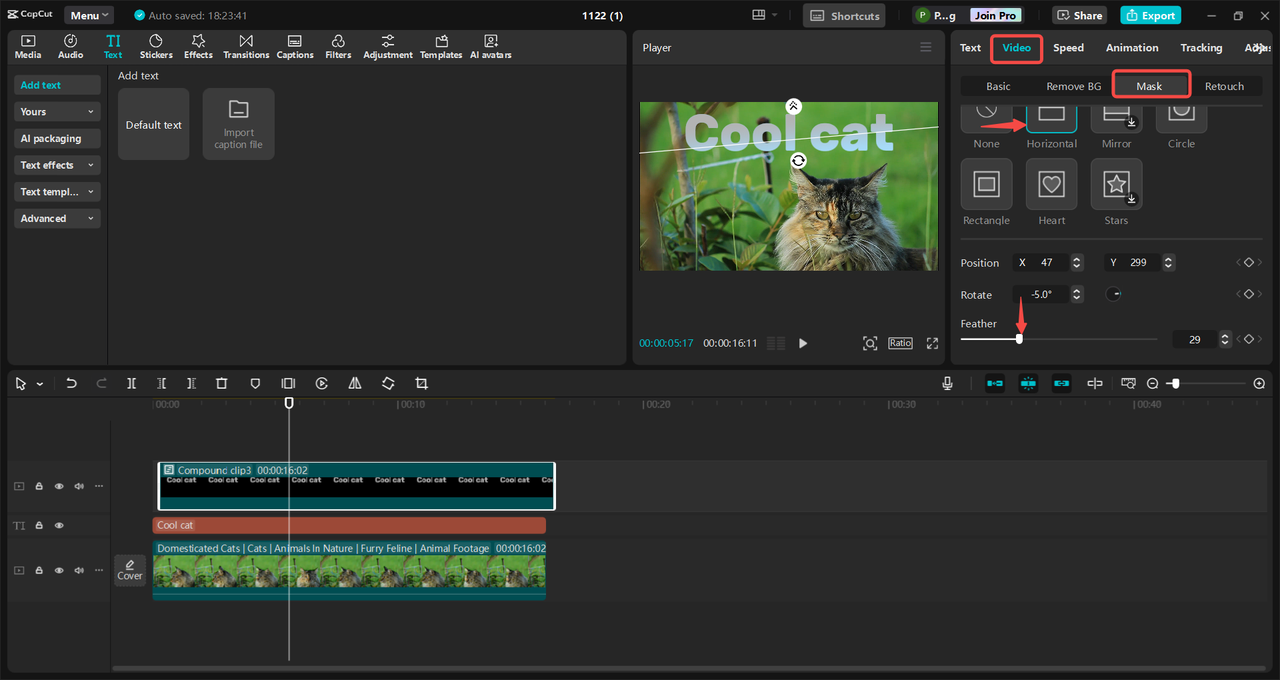Toggle lock on the Cool cat text track
The width and height of the screenshot is (1280, 680).
(x=39, y=525)
